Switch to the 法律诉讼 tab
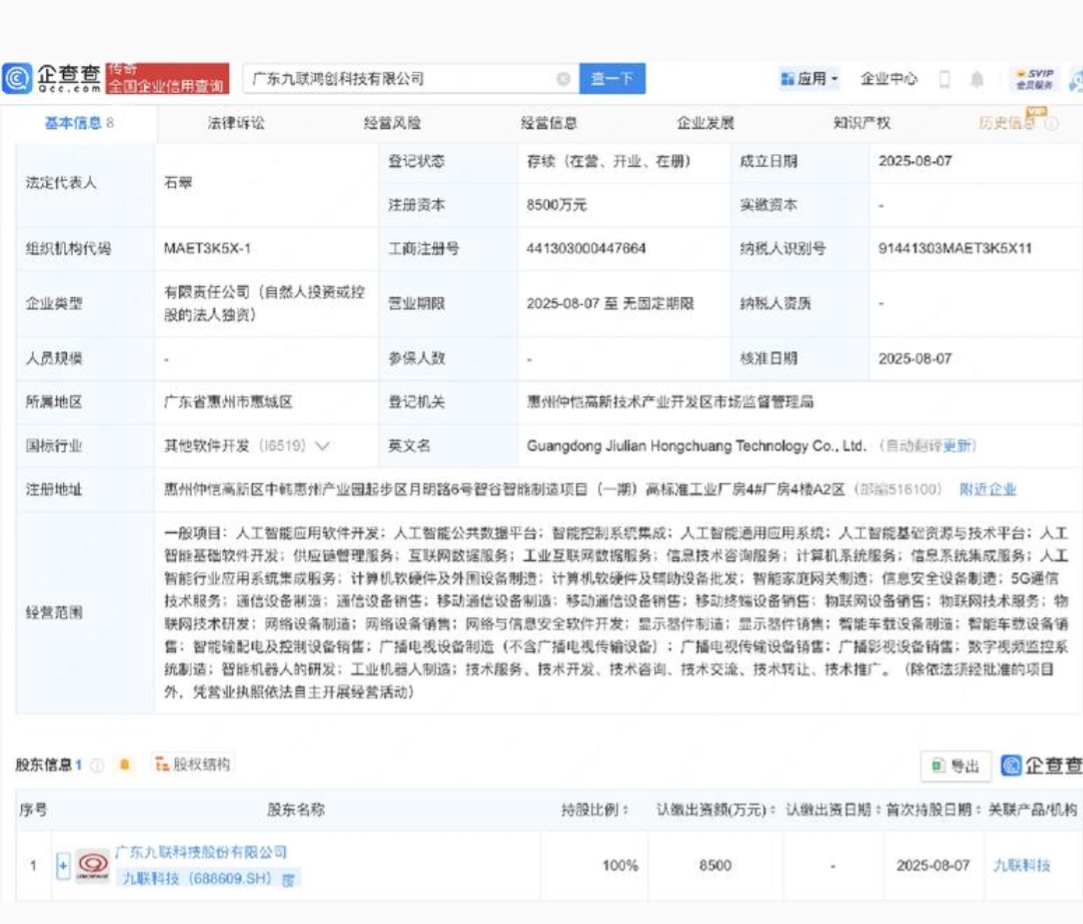Screen dimensions: 1083x924 click(x=236, y=124)
